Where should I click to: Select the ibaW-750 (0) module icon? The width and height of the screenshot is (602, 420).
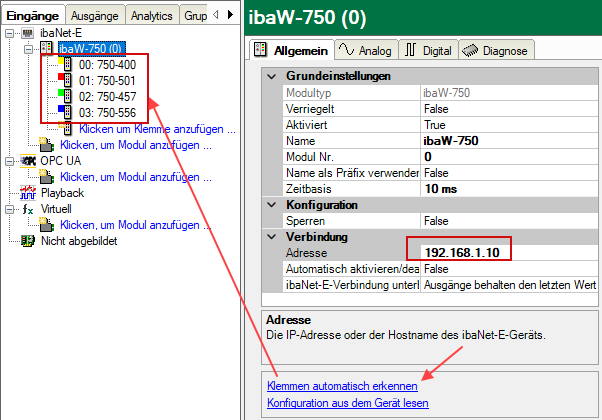click(x=47, y=47)
